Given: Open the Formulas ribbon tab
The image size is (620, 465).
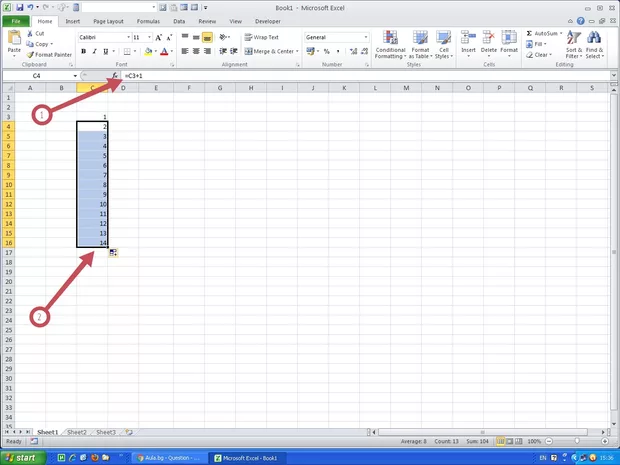Looking at the screenshot, I should [x=148, y=20].
